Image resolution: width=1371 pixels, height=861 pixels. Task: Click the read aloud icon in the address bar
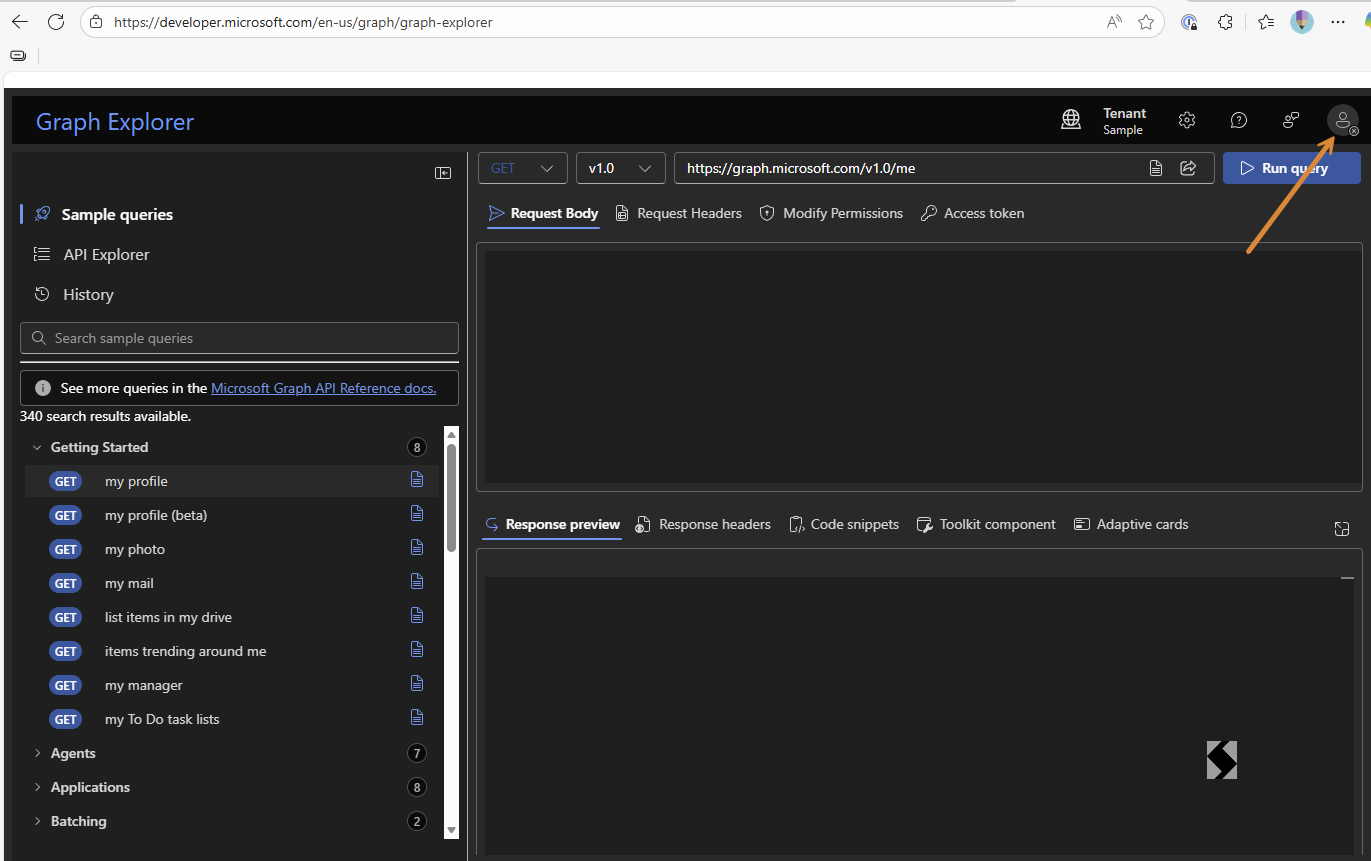pos(1114,22)
